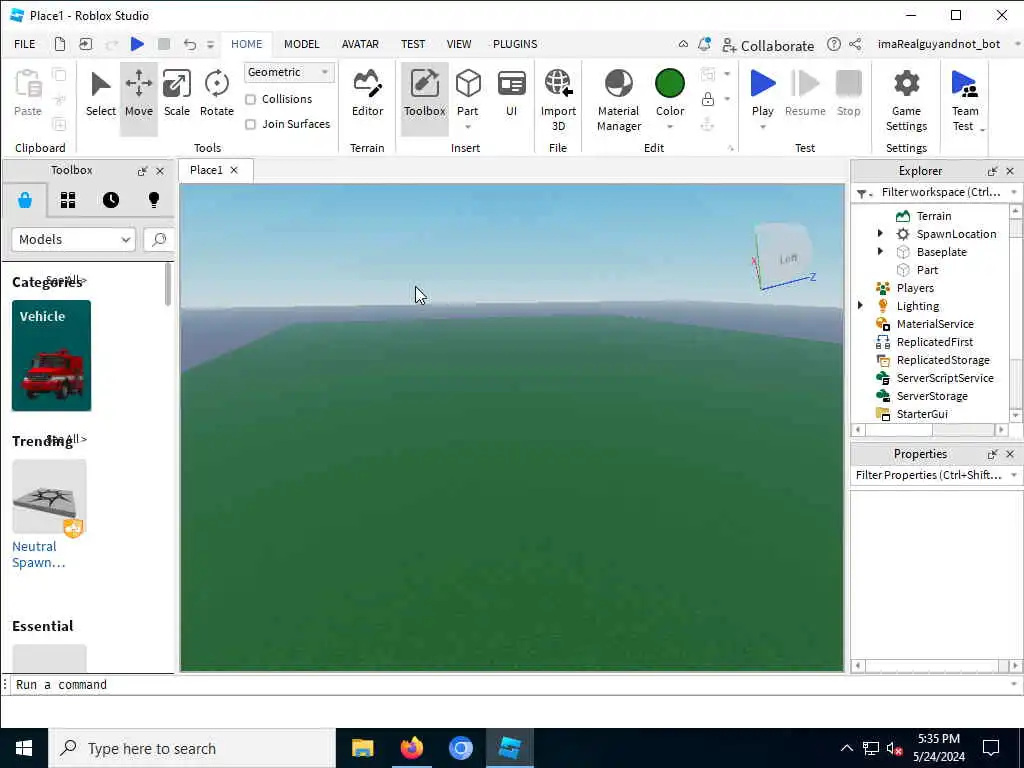
Task: Open the FILE menu
Action: 25,44
